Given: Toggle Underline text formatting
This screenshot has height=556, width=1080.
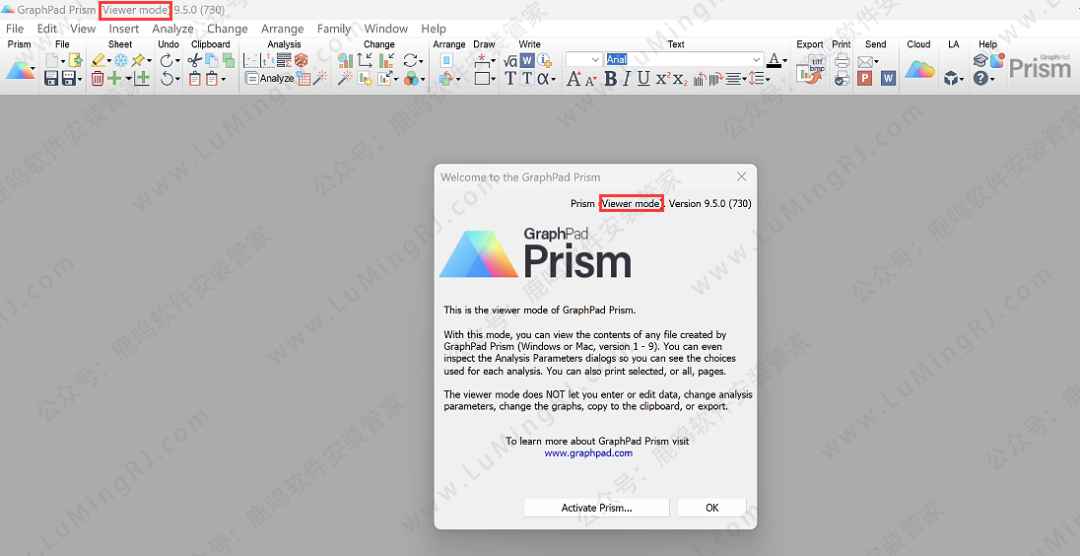Looking at the screenshot, I should [643, 79].
